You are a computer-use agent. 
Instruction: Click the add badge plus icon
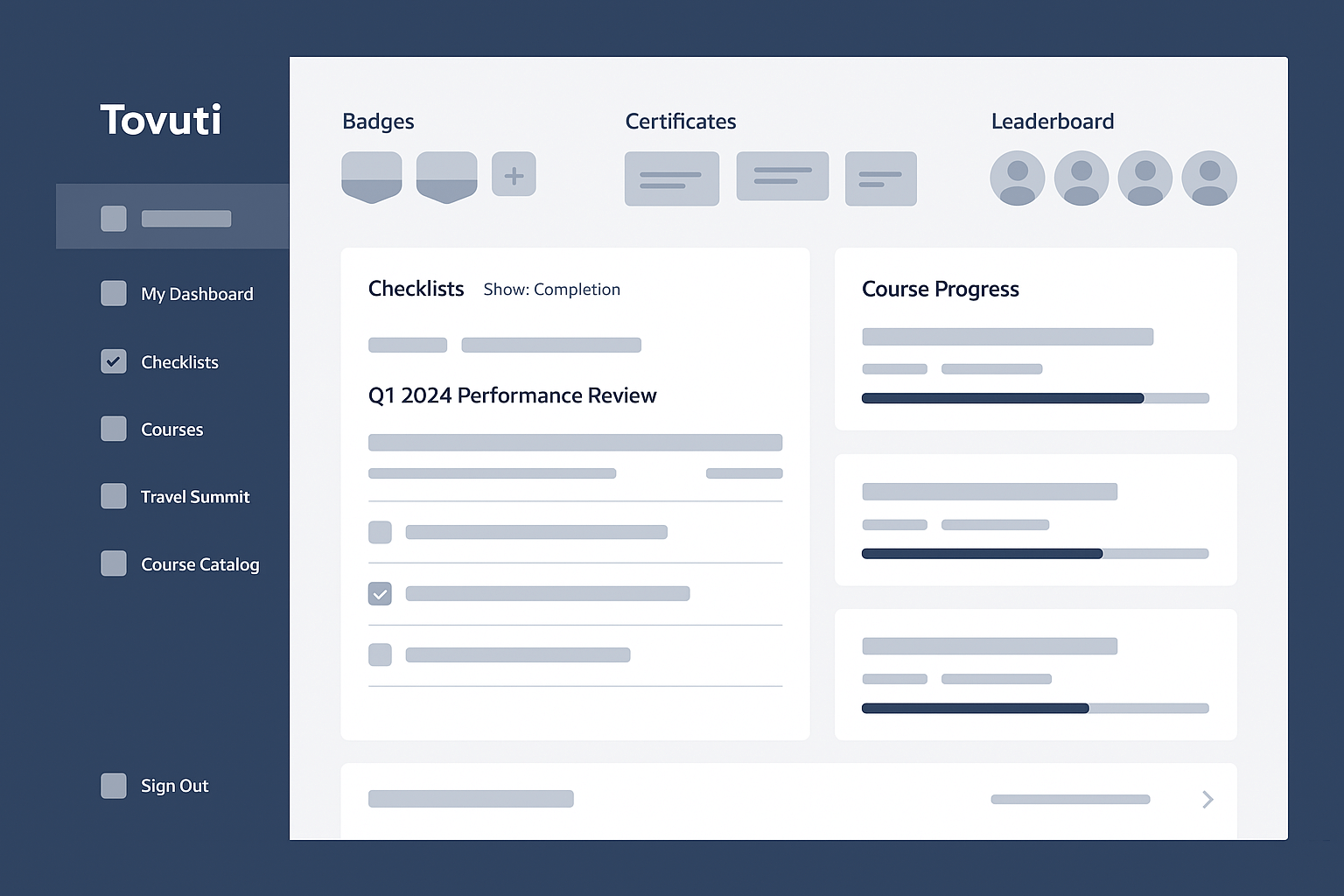point(514,175)
